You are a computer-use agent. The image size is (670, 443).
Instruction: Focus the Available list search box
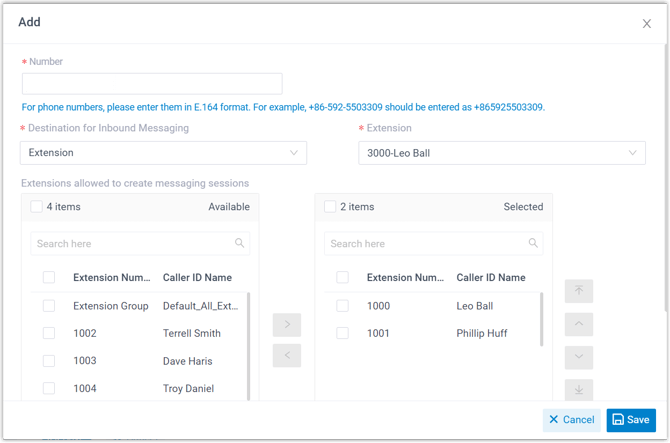132,243
